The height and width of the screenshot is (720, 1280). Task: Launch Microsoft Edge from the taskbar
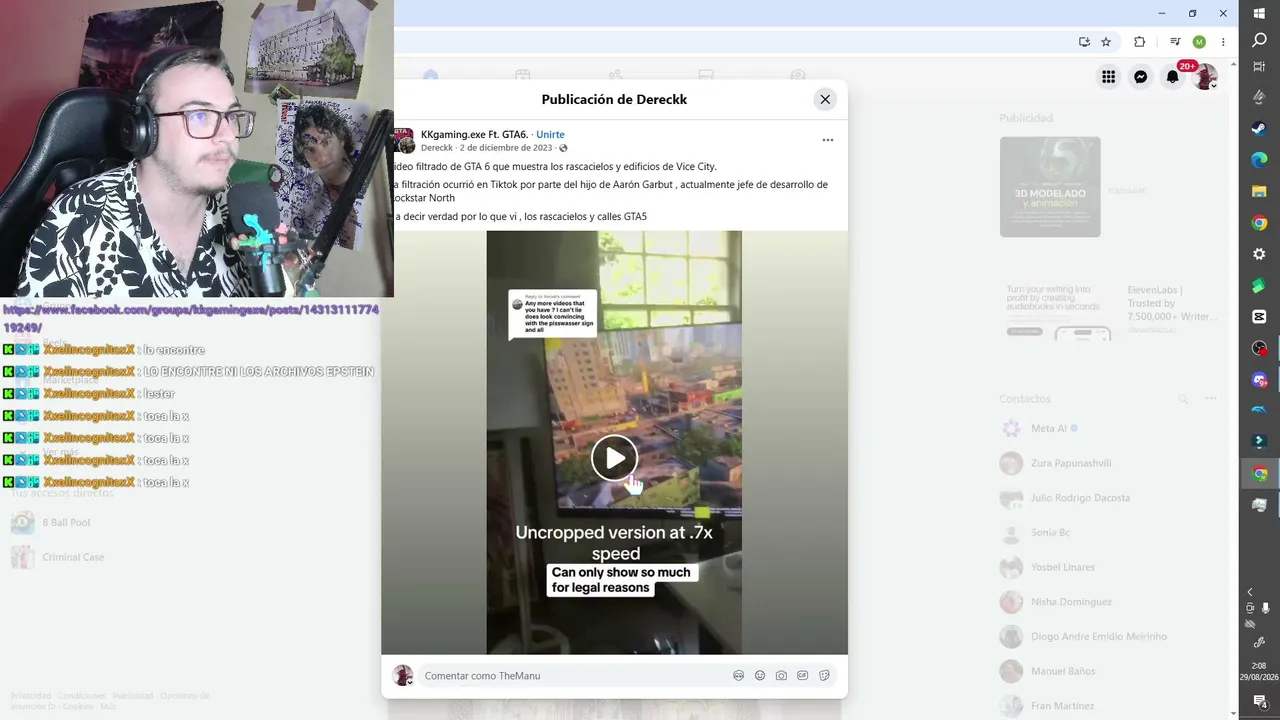(x=1259, y=160)
